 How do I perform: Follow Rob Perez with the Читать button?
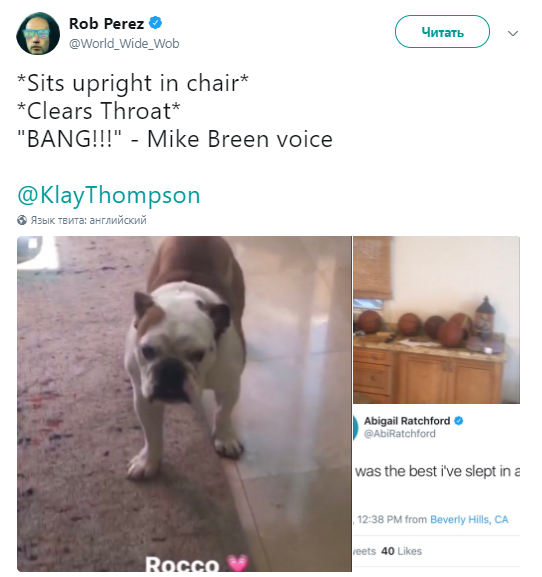pos(442,32)
